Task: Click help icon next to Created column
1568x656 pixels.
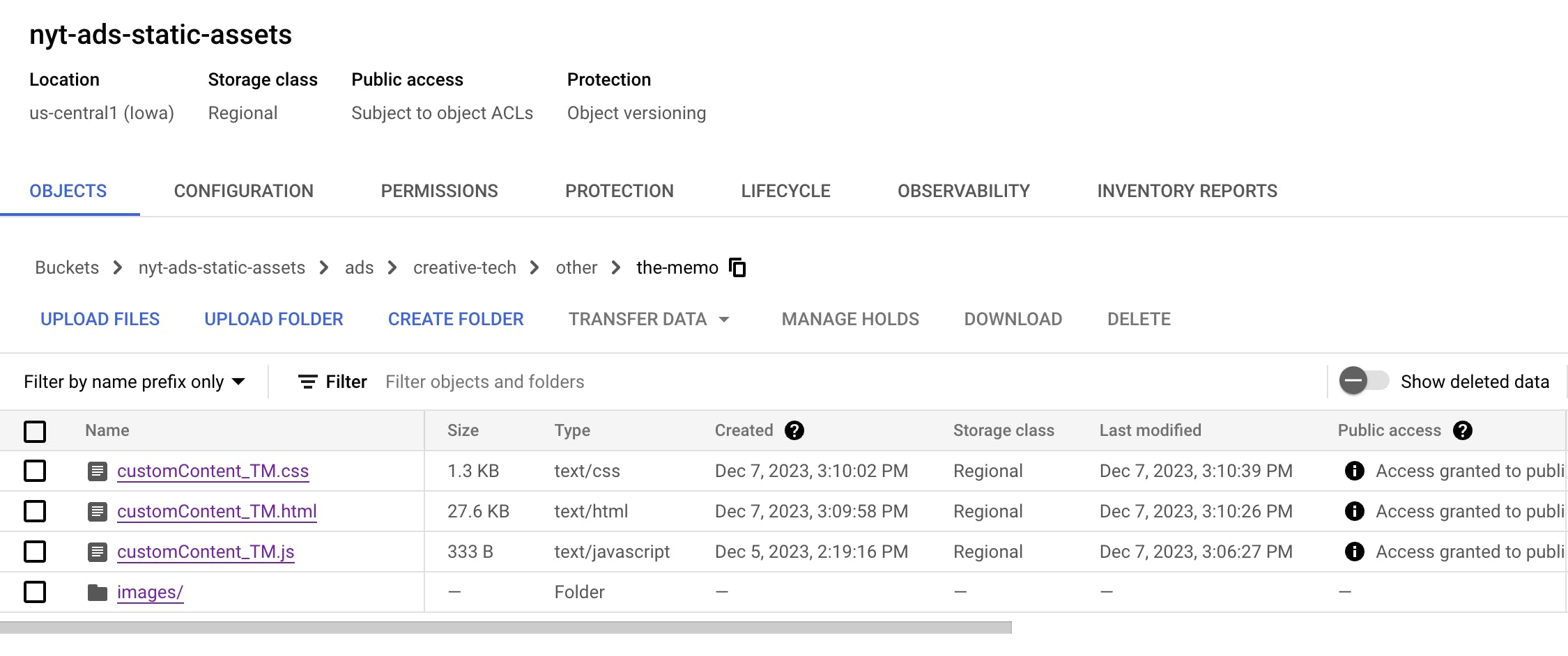Action: tap(794, 430)
